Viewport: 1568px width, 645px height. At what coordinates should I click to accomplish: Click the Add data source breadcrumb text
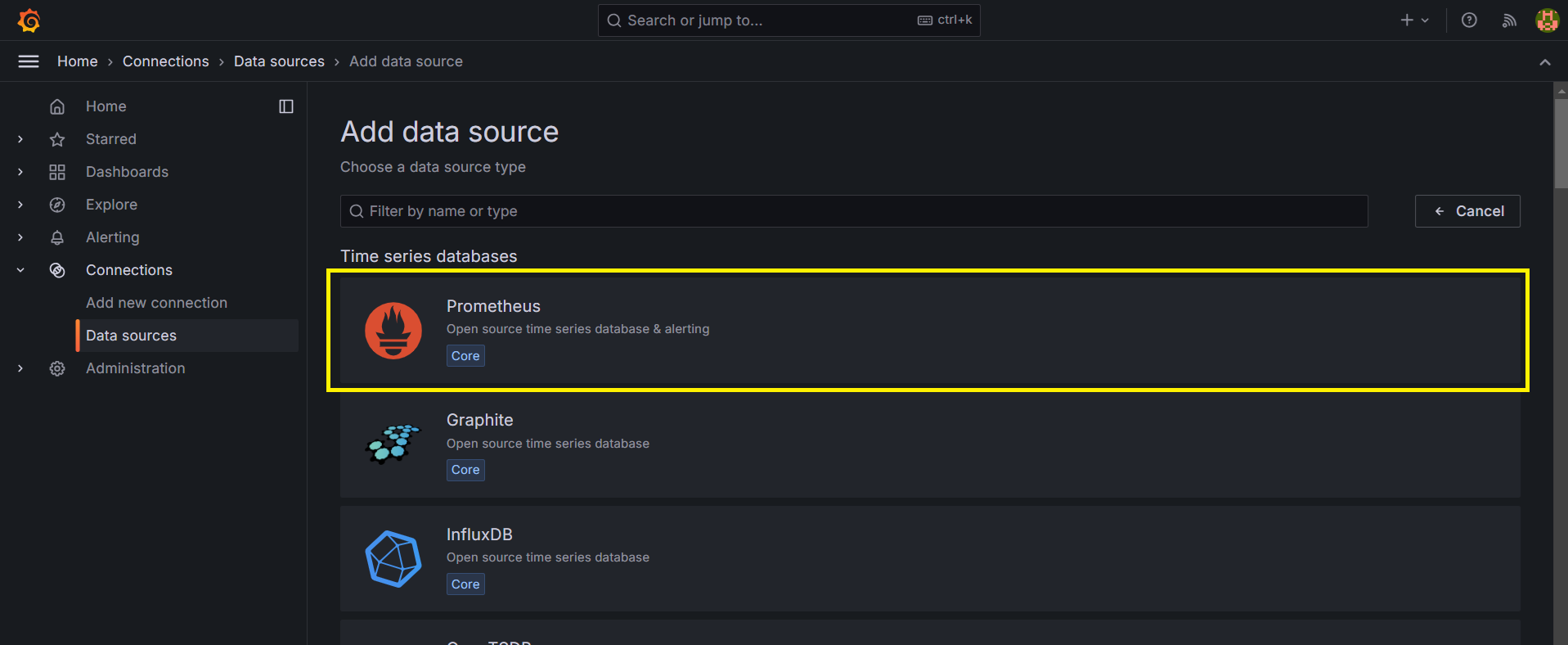(x=406, y=61)
